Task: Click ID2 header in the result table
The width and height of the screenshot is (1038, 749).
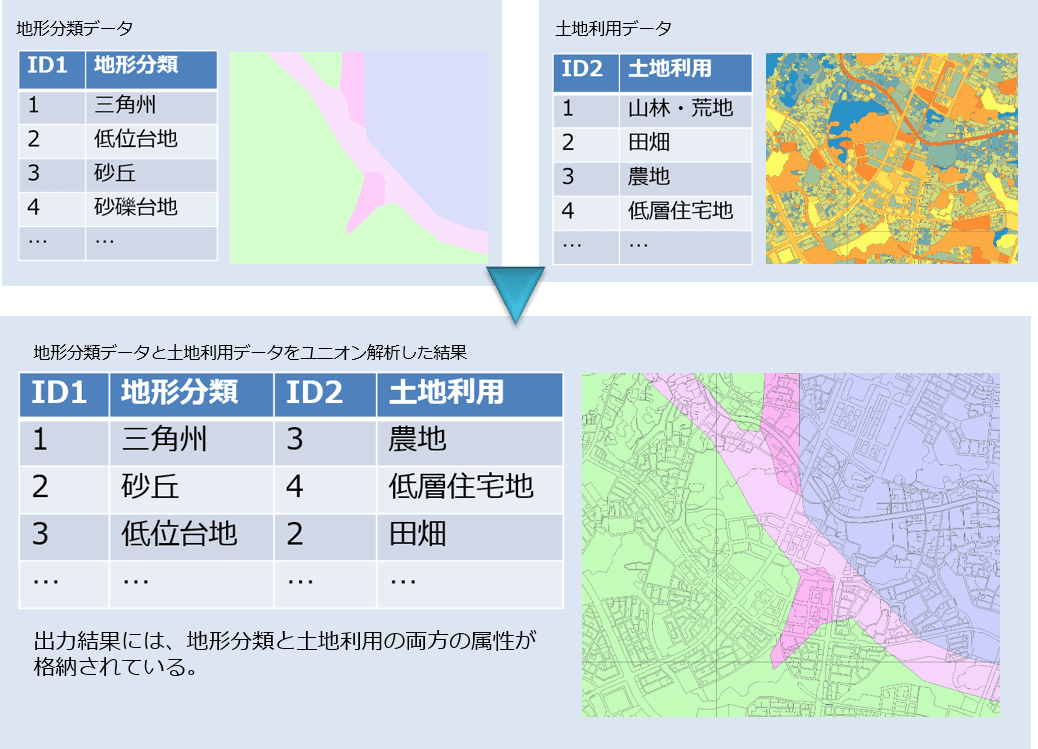Action: [315, 392]
